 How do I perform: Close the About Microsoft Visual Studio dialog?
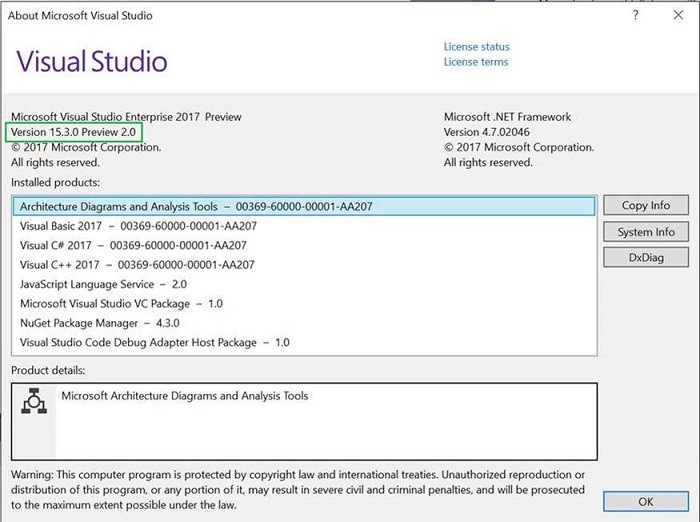coord(678,15)
